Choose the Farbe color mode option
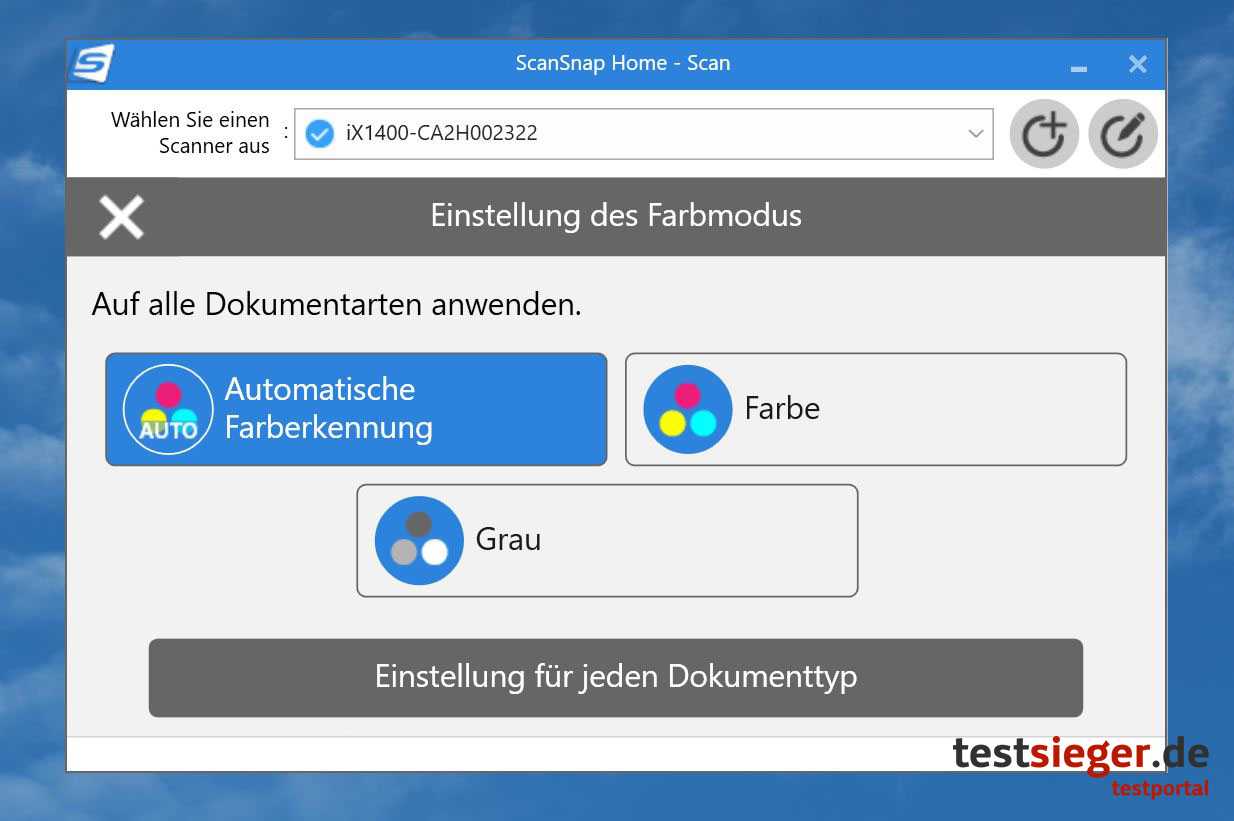The height and width of the screenshot is (821, 1234). click(x=875, y=409)
